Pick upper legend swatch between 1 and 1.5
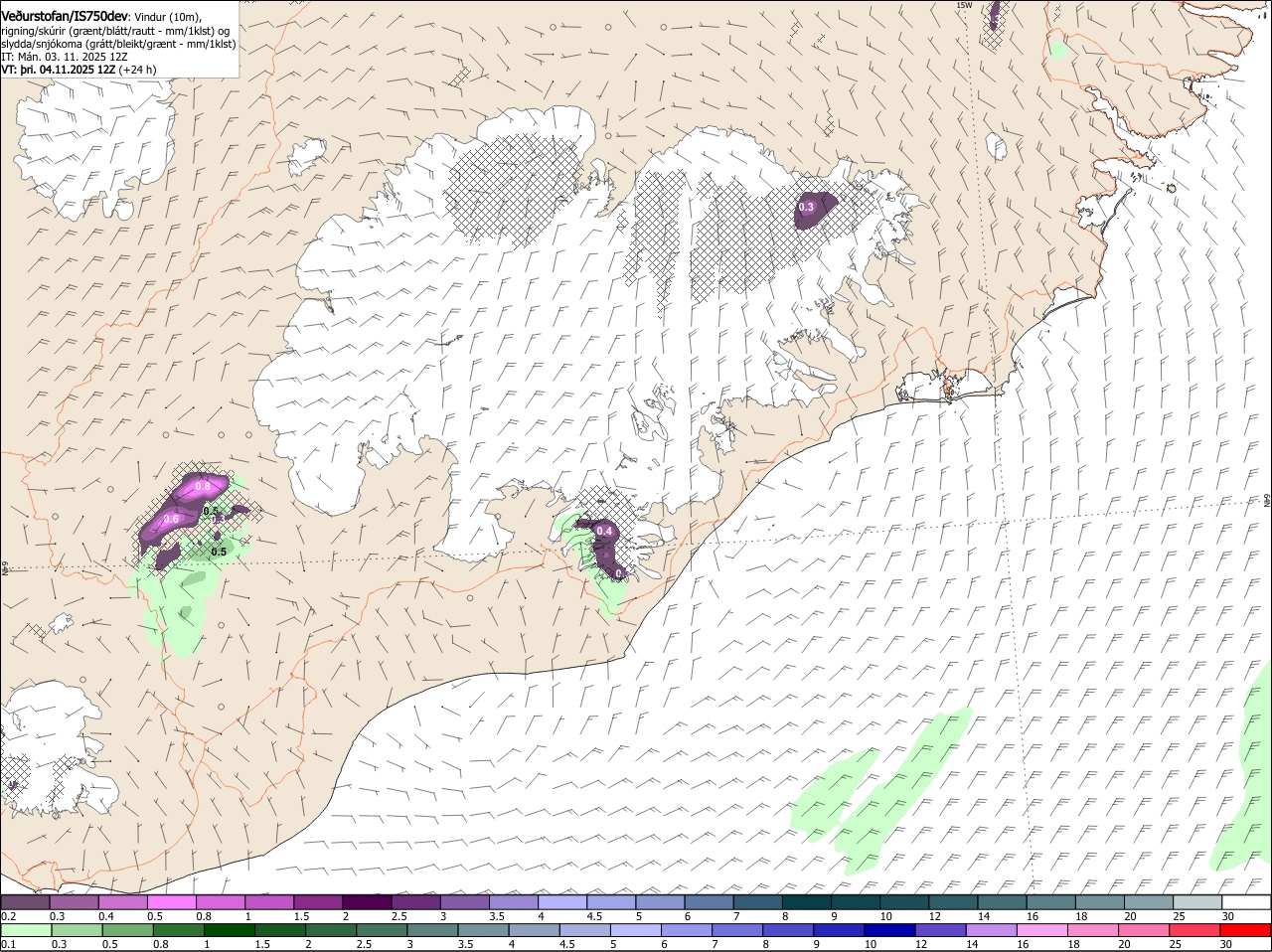The width and height of the screenshot is (1272, 952). [x=269, y=902]
